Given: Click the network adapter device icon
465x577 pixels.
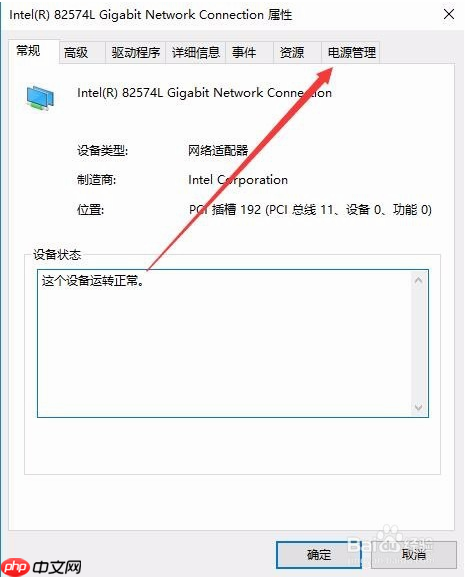Looking at the screenshot, I should point(40,97).
